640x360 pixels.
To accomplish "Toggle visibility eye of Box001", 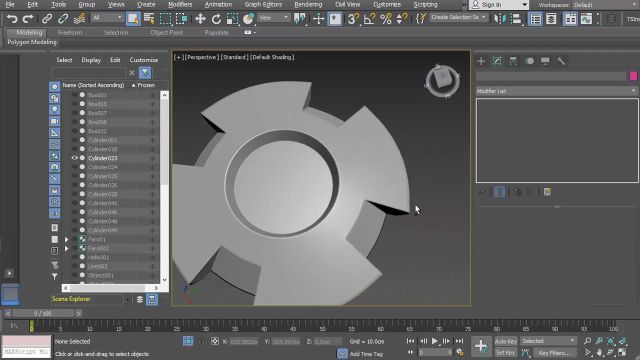I will pyautogui.click(x=74, y=95).
